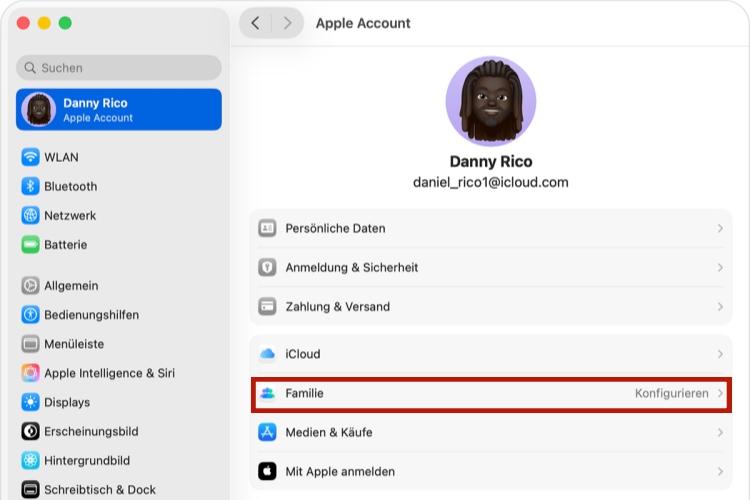Open Medien & Käufe settings

(491, 433)
